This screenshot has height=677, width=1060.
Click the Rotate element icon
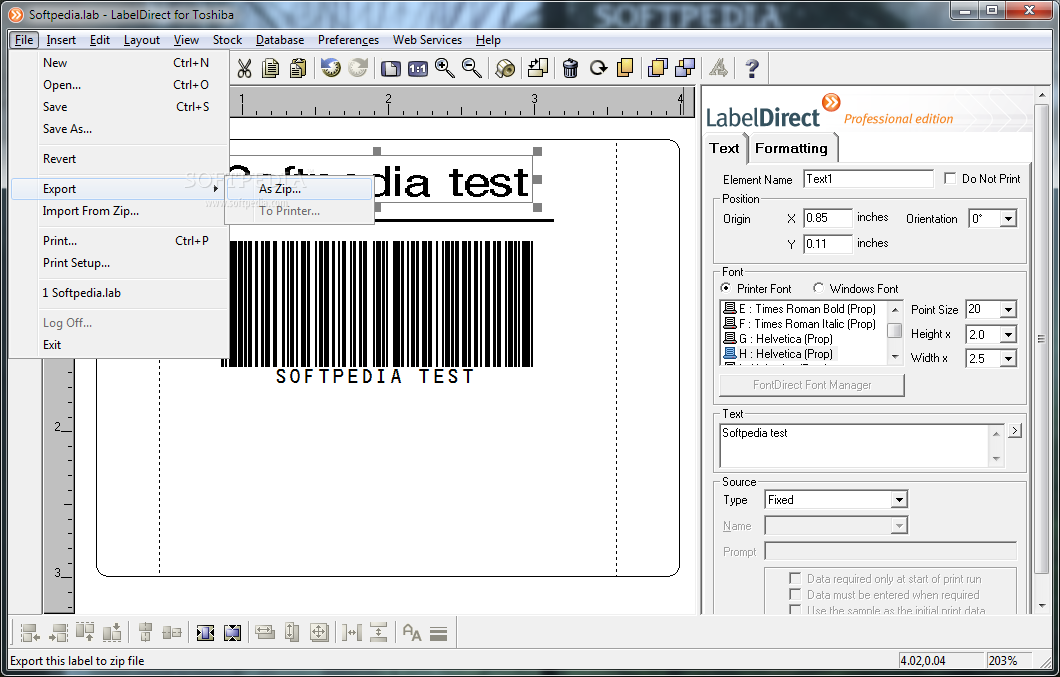[598, 68]
